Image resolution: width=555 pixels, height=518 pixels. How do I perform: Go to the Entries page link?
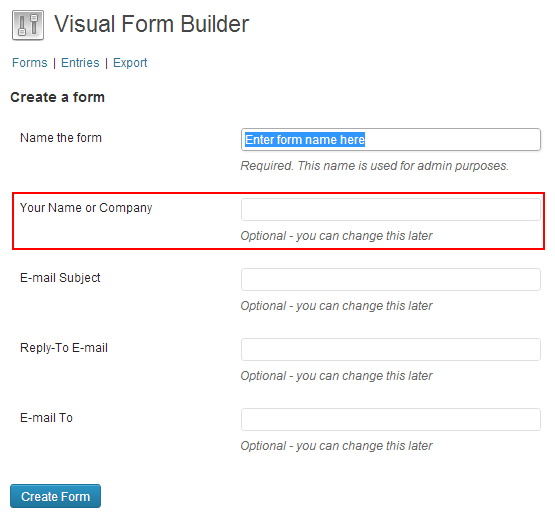click(80, 63)
